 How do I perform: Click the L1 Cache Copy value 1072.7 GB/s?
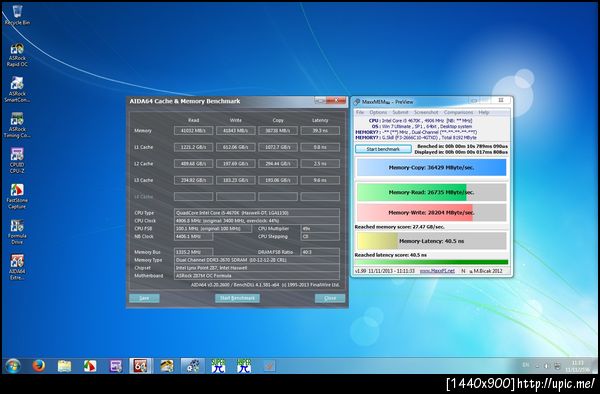[x=278, y=147]
